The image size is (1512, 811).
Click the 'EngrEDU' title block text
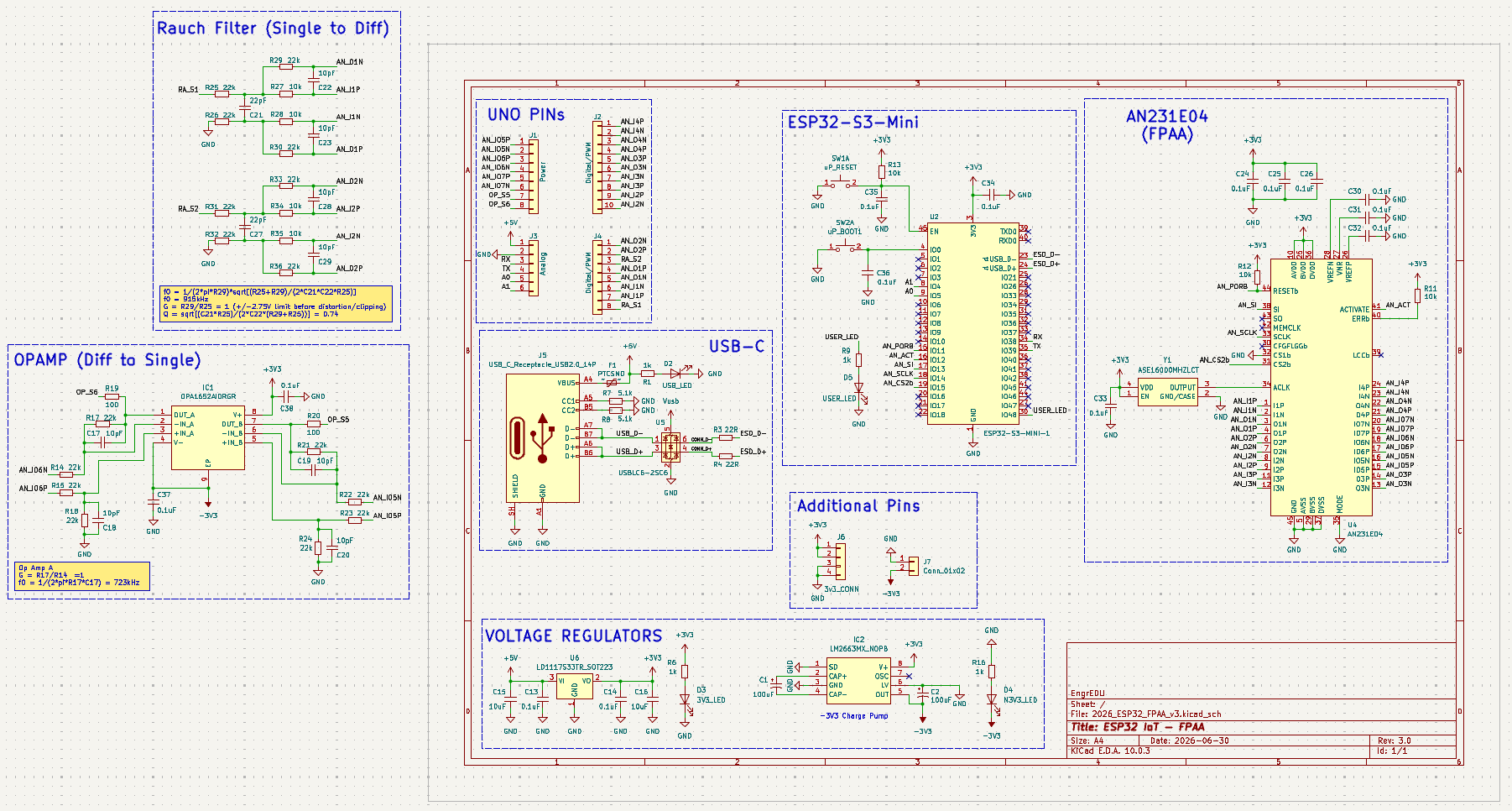tap(1087, 693)
